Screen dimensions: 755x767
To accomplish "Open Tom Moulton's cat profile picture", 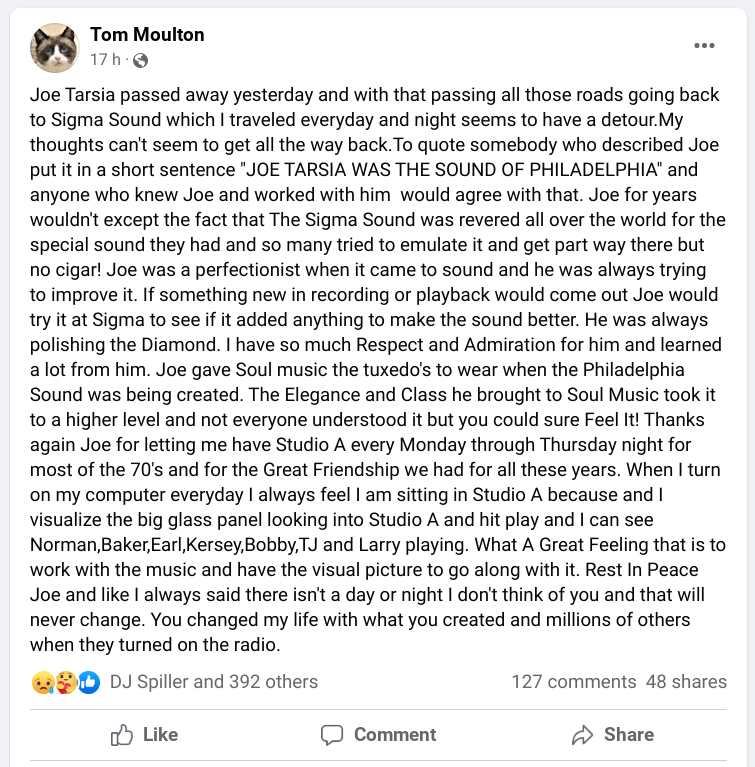I will (x=54, y=47).
